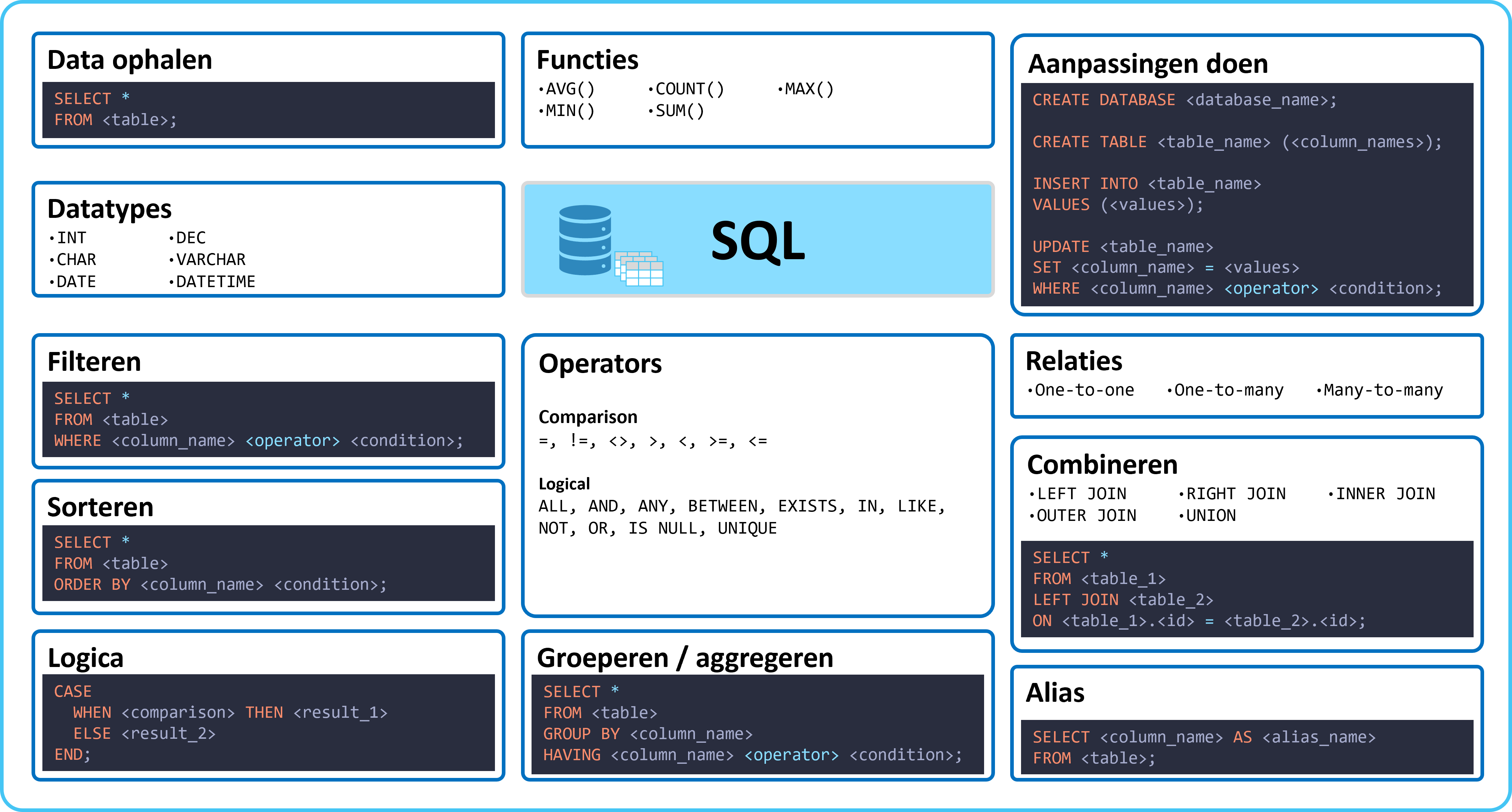Click the UNION item under Combineren

(1207, 515)
